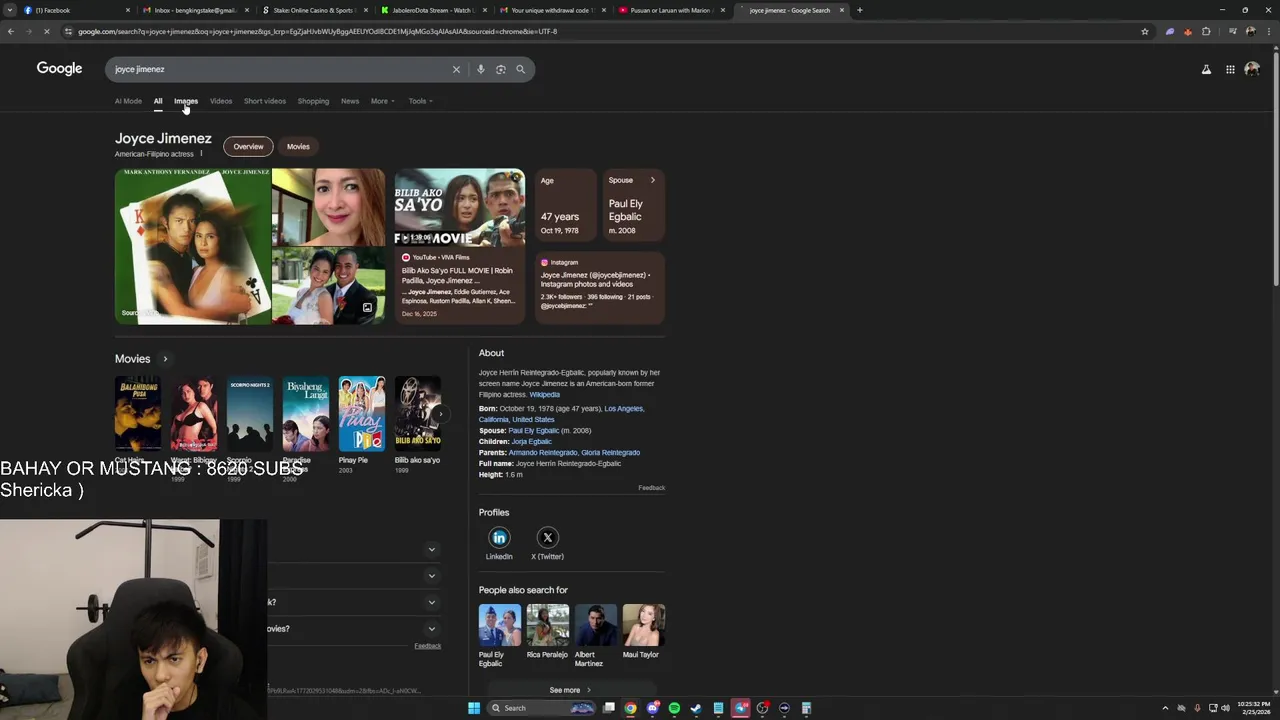
Task: Open Albert Martinez person thumbnail
Action: click(596, 625)
